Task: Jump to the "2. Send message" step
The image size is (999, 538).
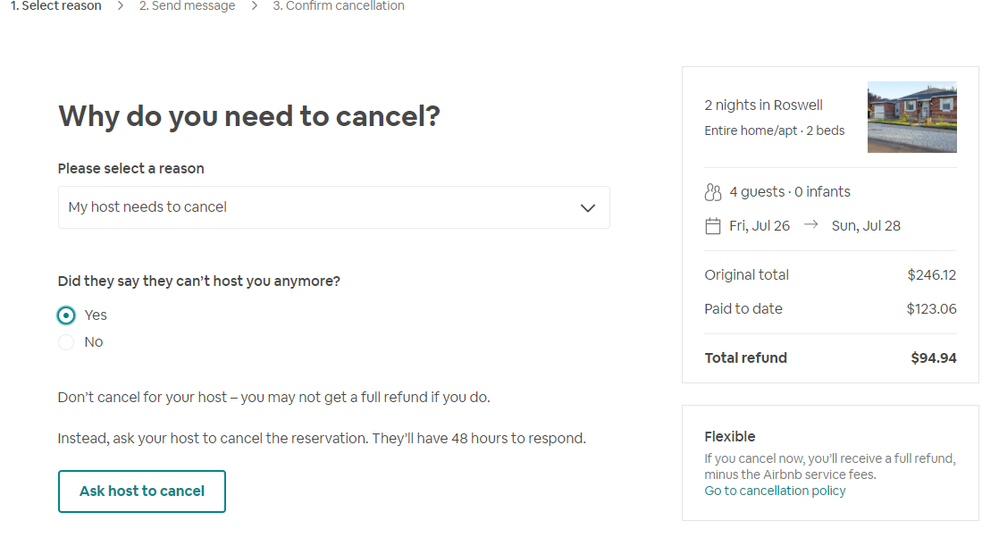Action: coord(187,6)
